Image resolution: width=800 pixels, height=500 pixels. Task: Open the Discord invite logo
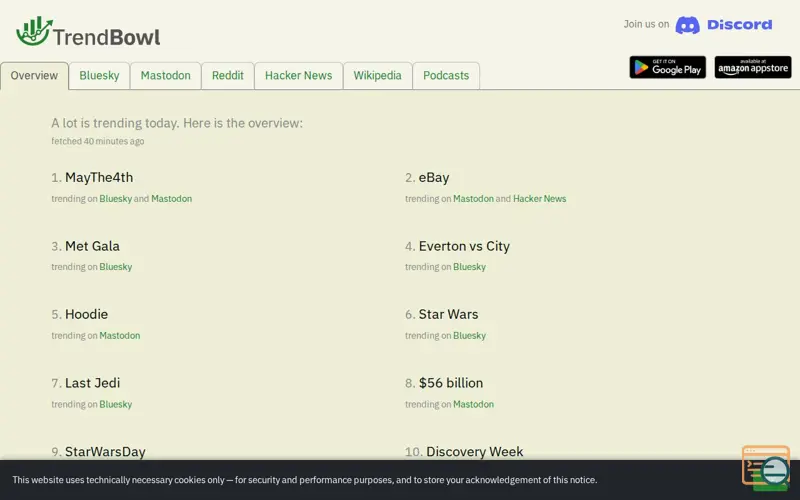(x=723, y=24)
